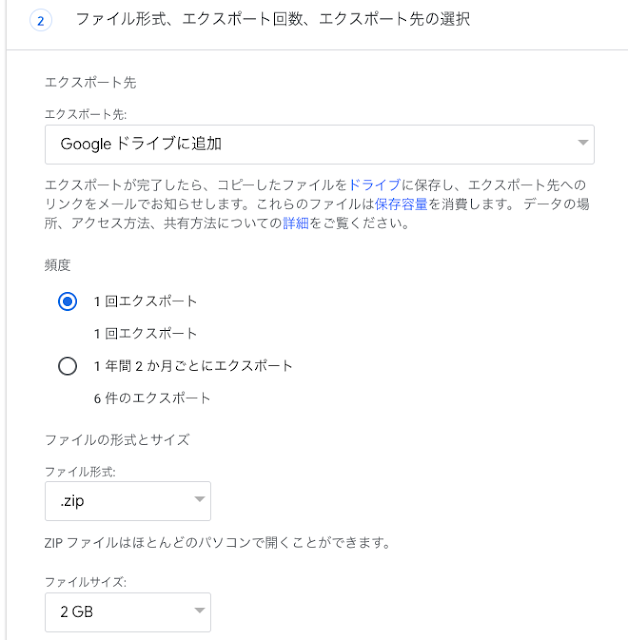This screenshot has width=628, height=640.
Task: Click the 1回エクスポート option label
Action: click(x=145, y=301)
